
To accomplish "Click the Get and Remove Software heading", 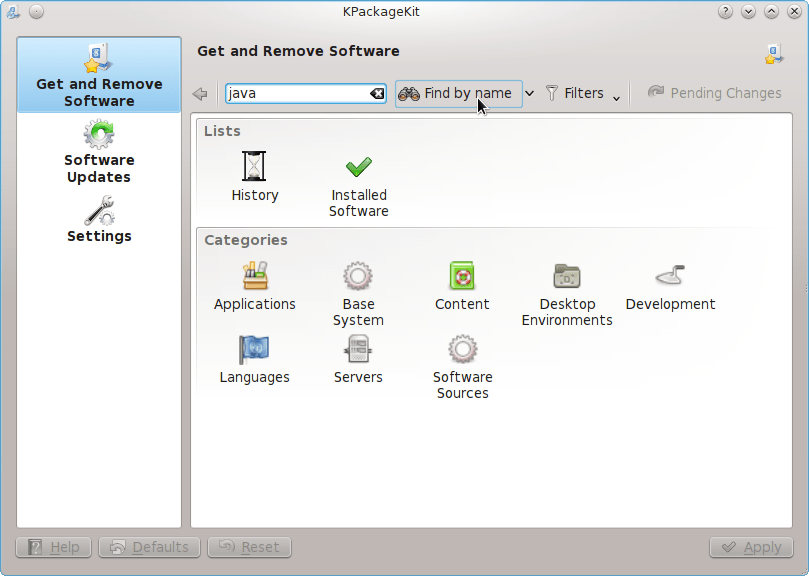I will 298,51.
